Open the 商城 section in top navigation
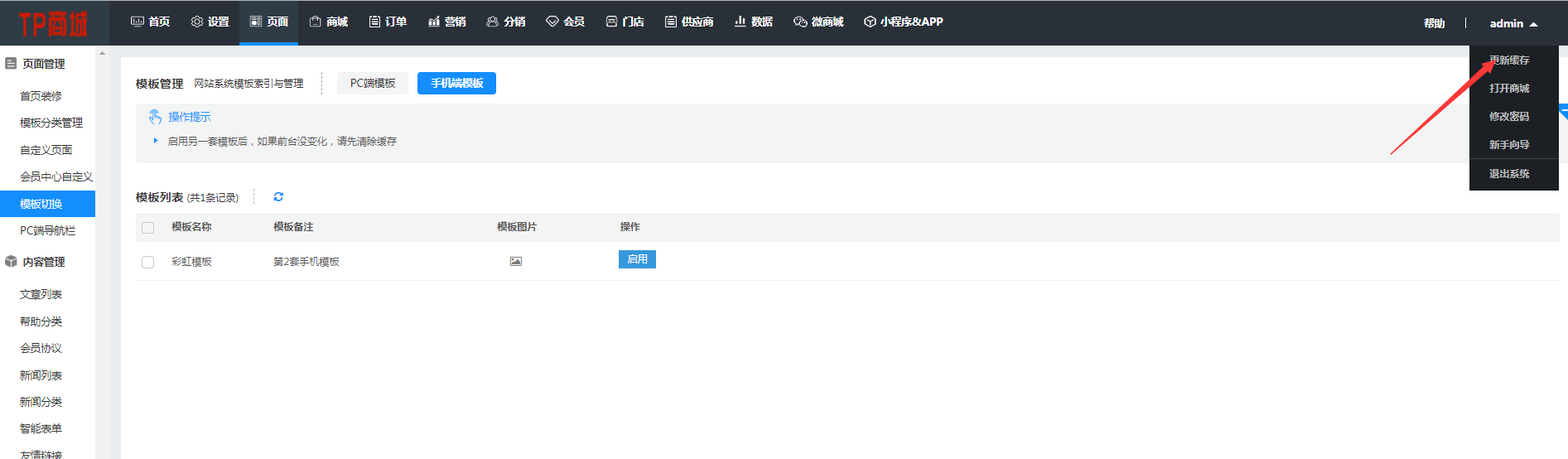The image size is (1568, 459). pos(328,22)
